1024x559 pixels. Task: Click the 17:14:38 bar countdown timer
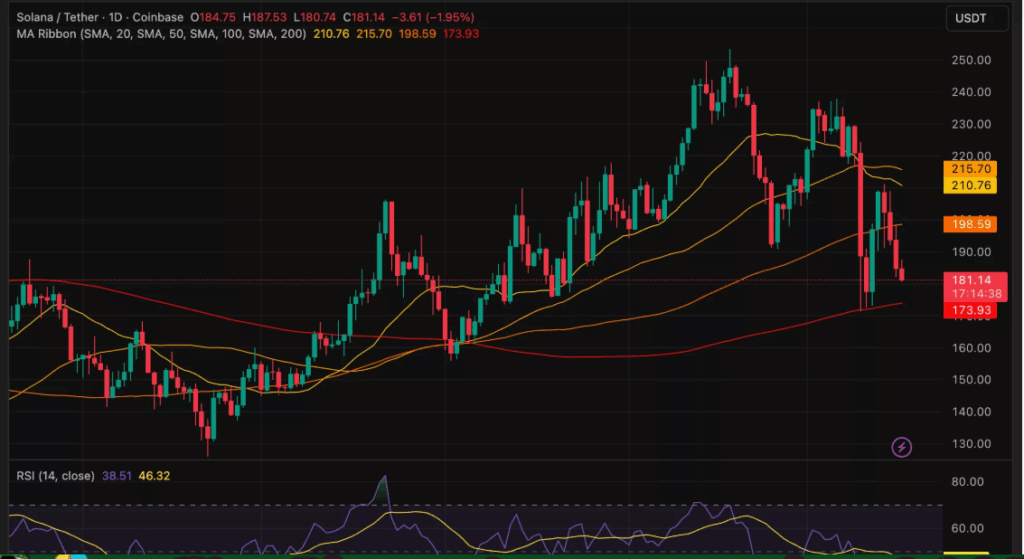tap(968, 296)
